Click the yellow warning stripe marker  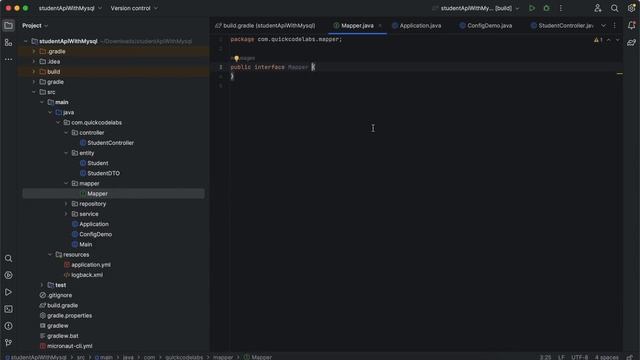coord(620,74)
